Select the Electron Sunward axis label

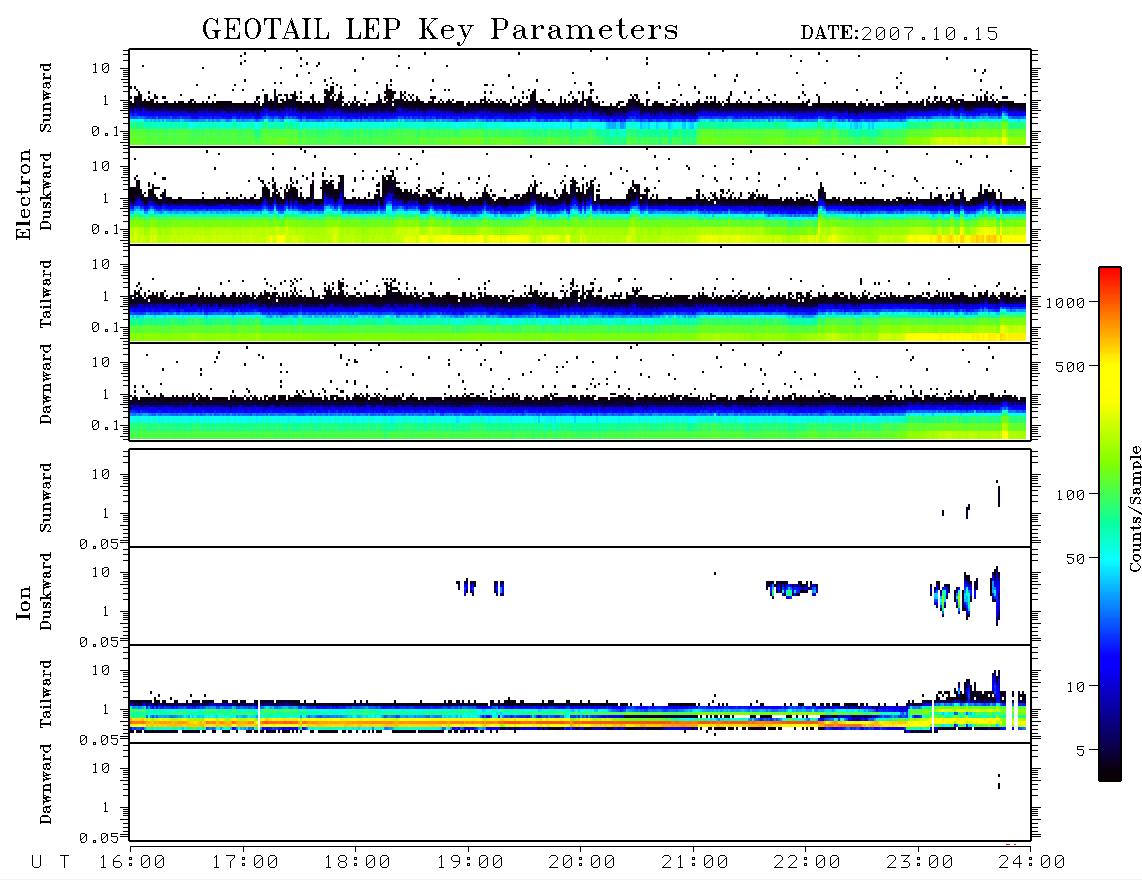46,98
